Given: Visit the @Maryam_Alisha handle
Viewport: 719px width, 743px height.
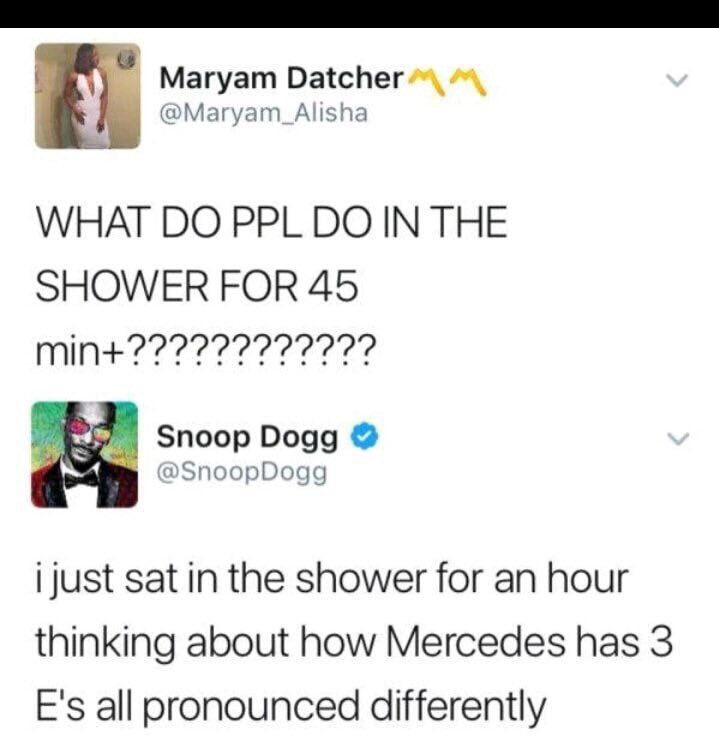Looking at the screenshot, I should pos(264,114).
